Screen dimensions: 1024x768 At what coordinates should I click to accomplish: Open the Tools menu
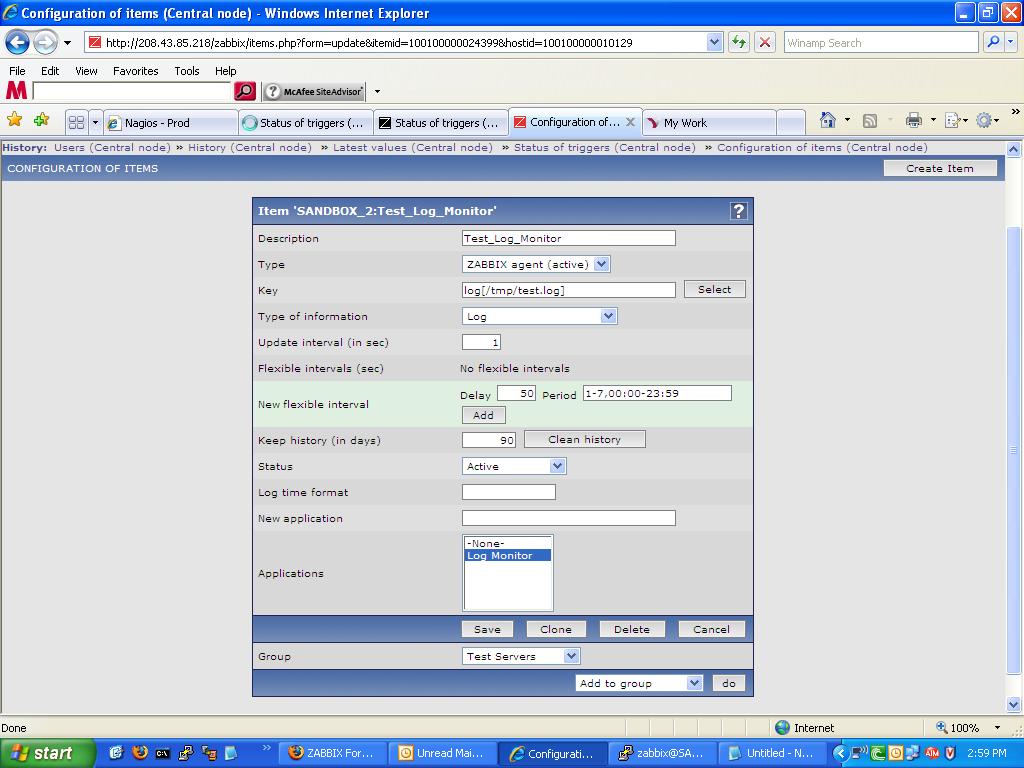(187, 71)
